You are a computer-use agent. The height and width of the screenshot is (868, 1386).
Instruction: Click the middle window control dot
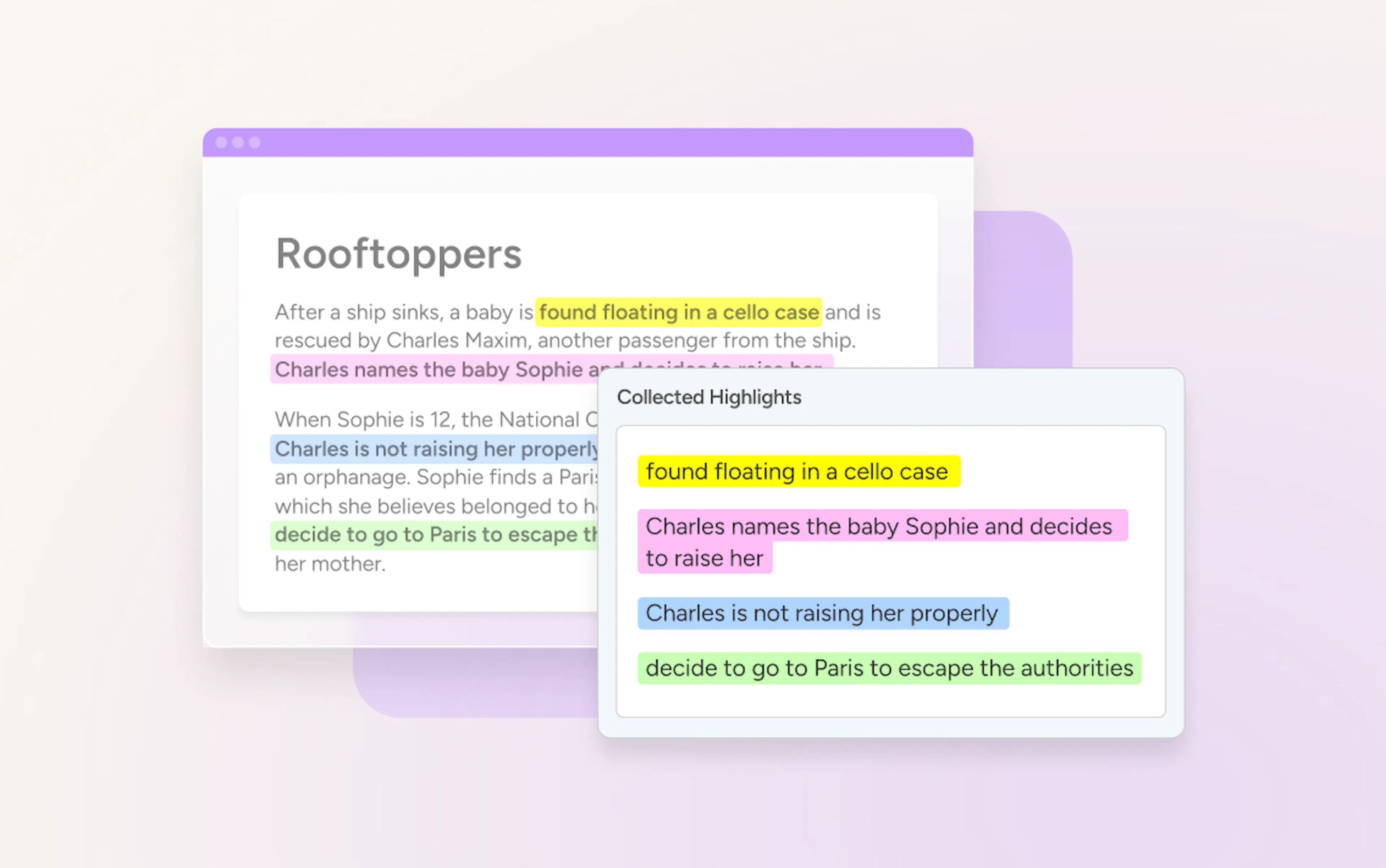click(238, 142)
